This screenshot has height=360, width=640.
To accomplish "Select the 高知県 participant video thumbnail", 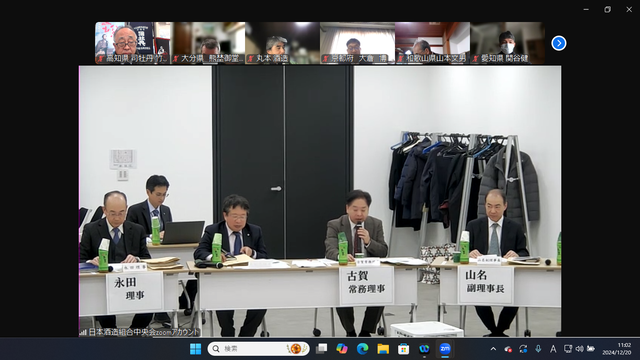I will [x=133, y=43].
